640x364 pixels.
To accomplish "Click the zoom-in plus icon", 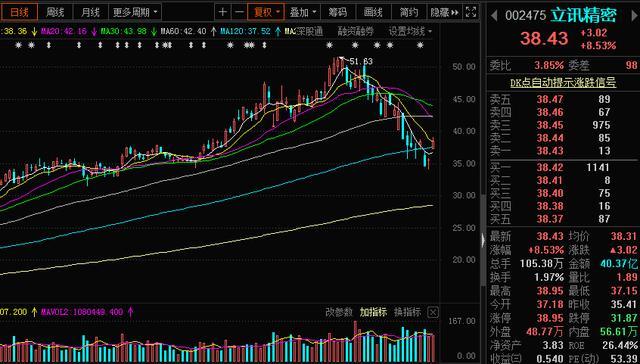I will tap(222, 12).
